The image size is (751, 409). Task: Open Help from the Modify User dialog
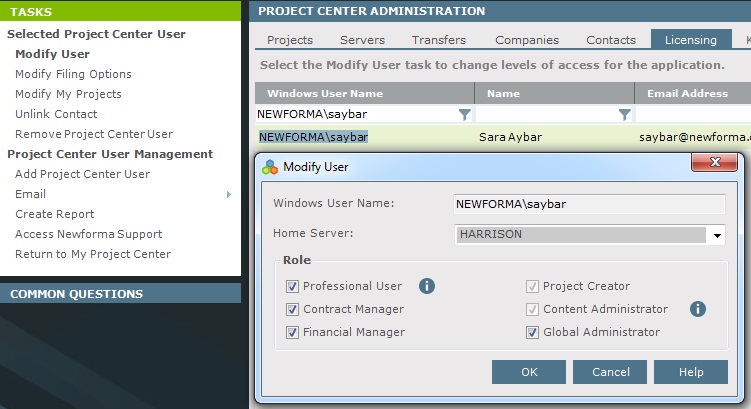[691, 372]
